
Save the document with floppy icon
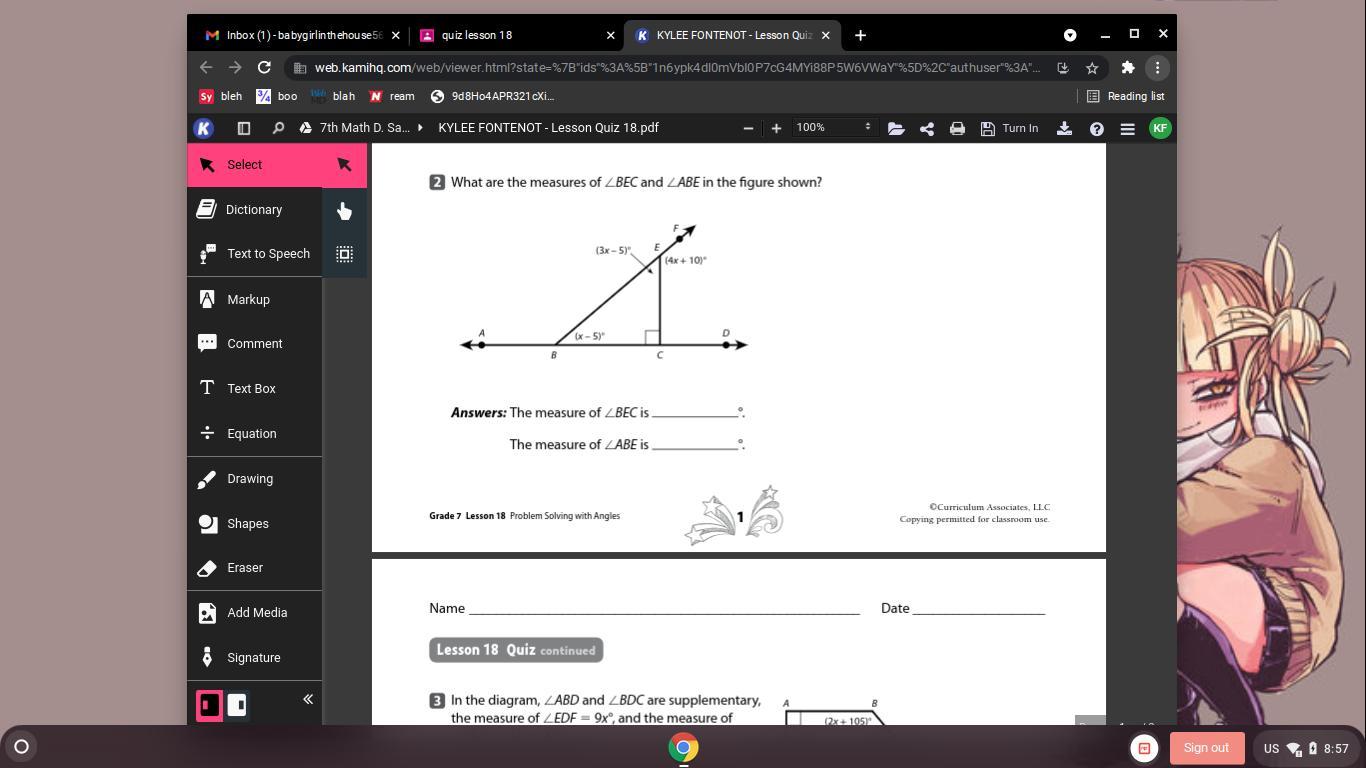987,128
